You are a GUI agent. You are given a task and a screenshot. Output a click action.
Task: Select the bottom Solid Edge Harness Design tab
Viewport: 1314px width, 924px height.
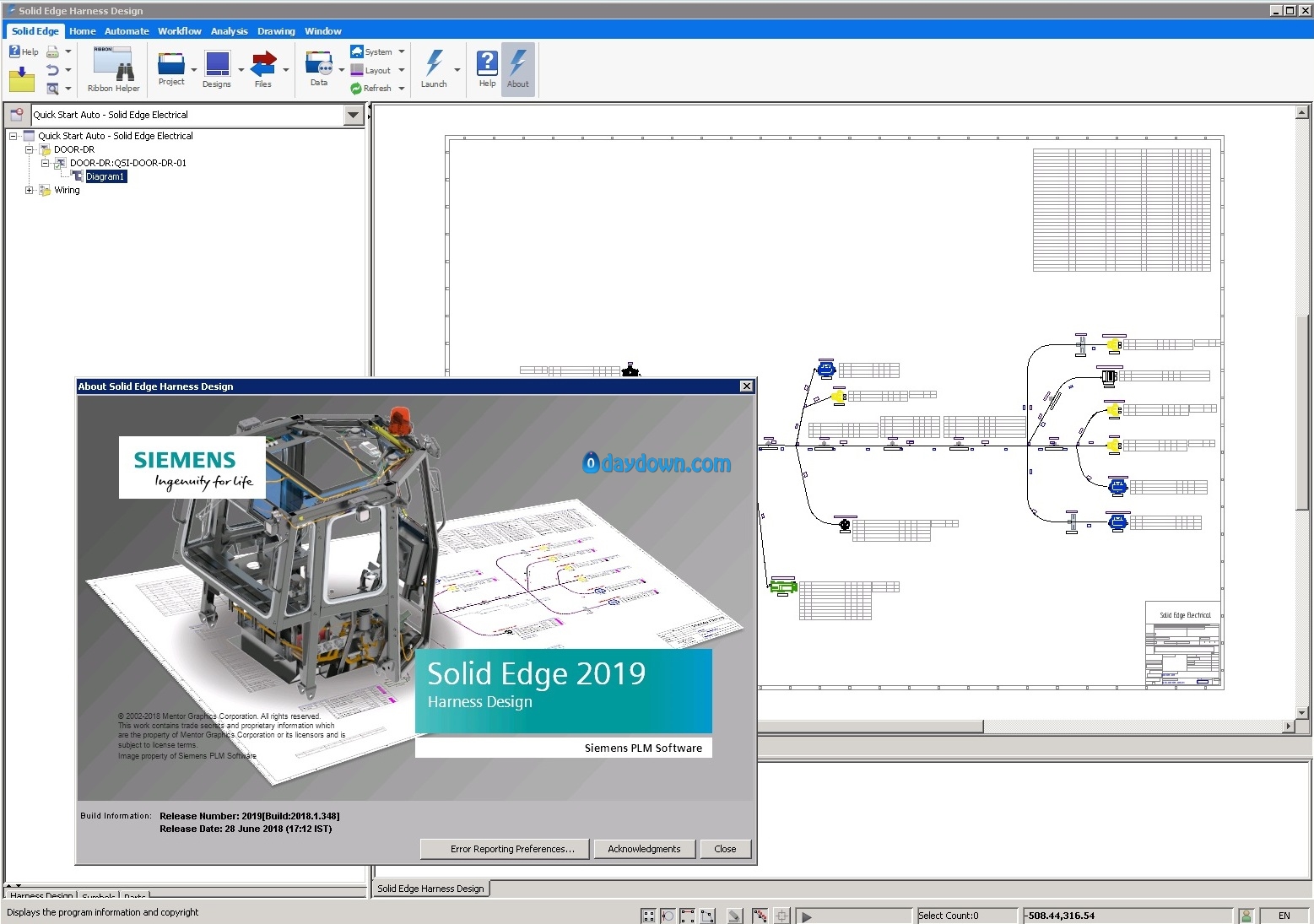pyautogui.click(x=430, y=889)
